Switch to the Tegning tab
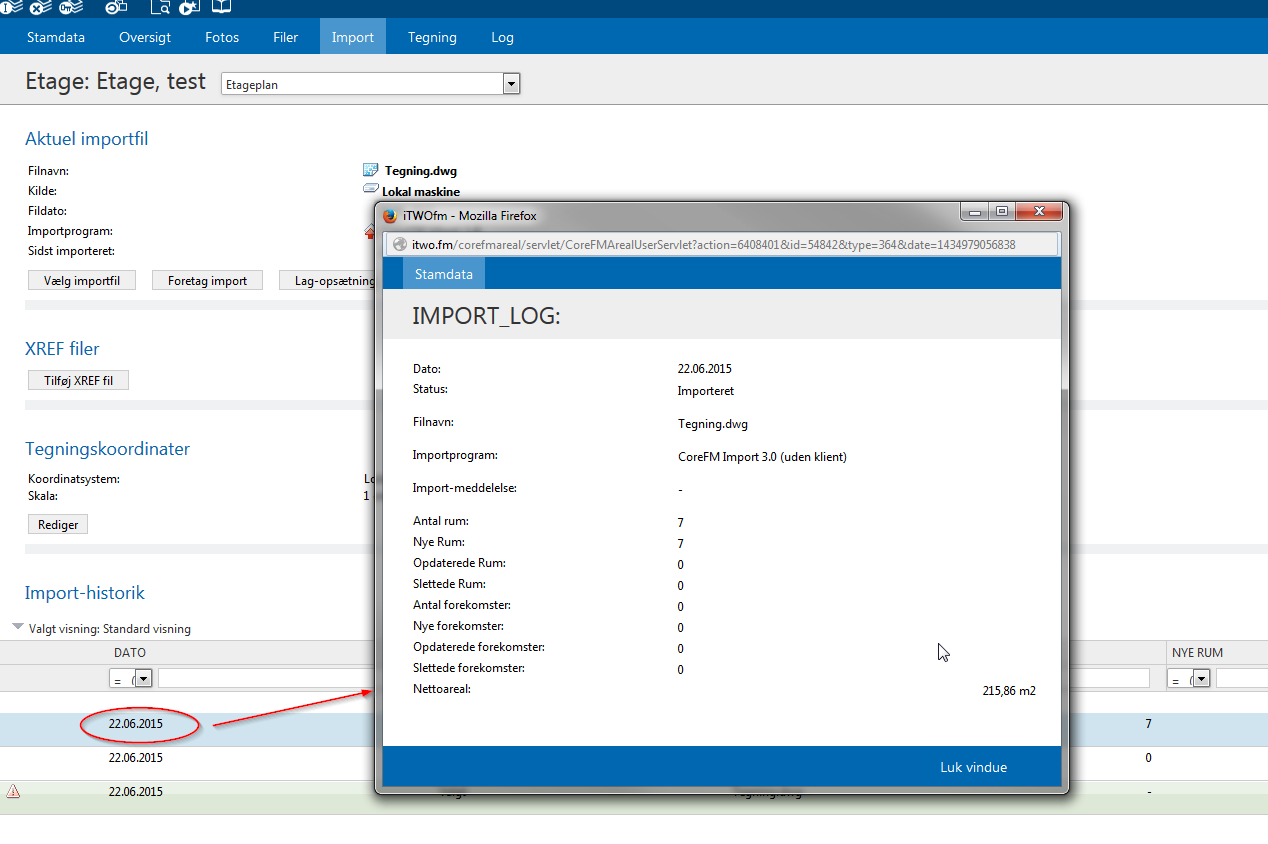The image size is (1268, 844). click(x=432, y=37)
